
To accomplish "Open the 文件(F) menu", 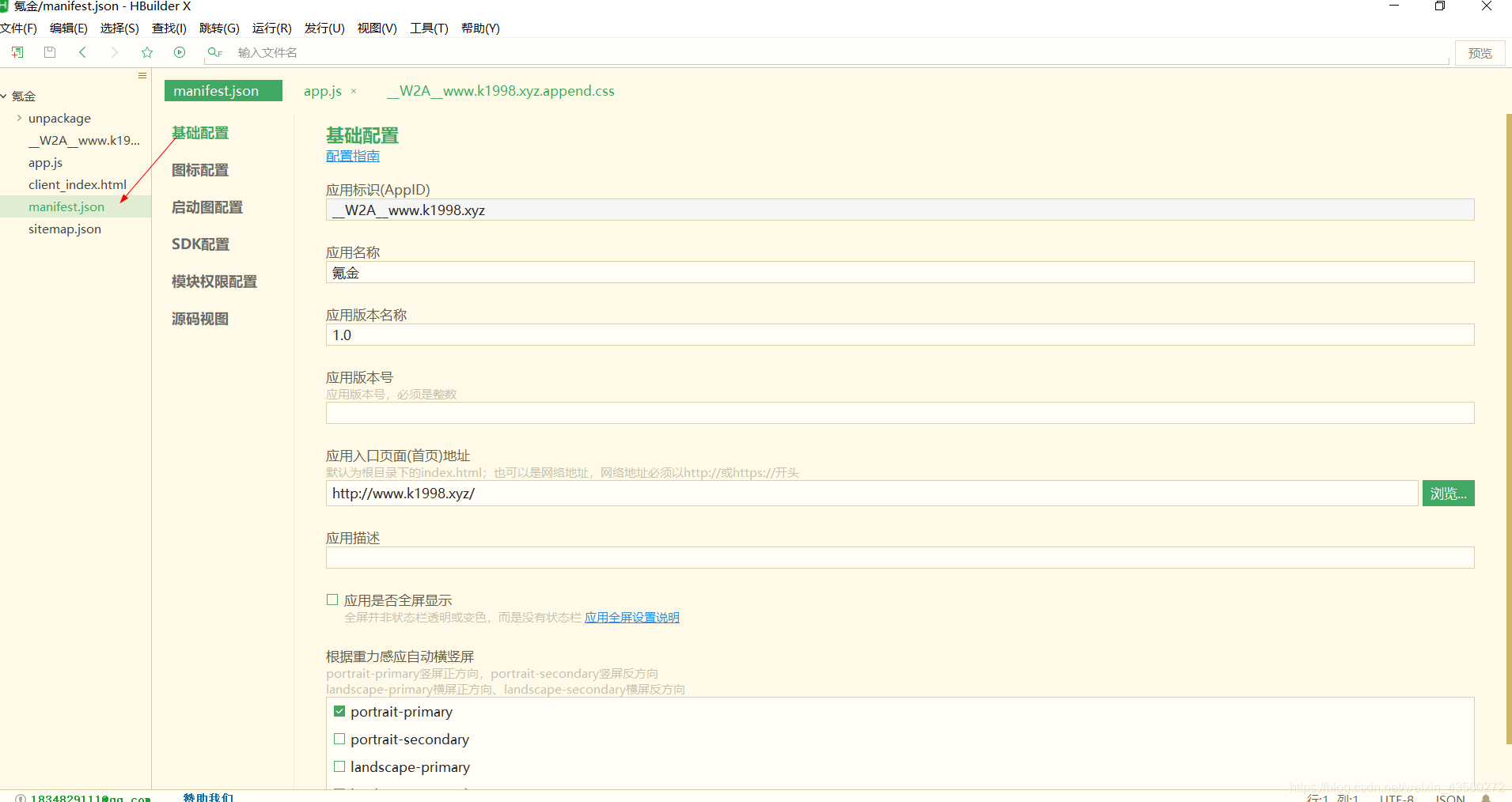I will [19, 28].
